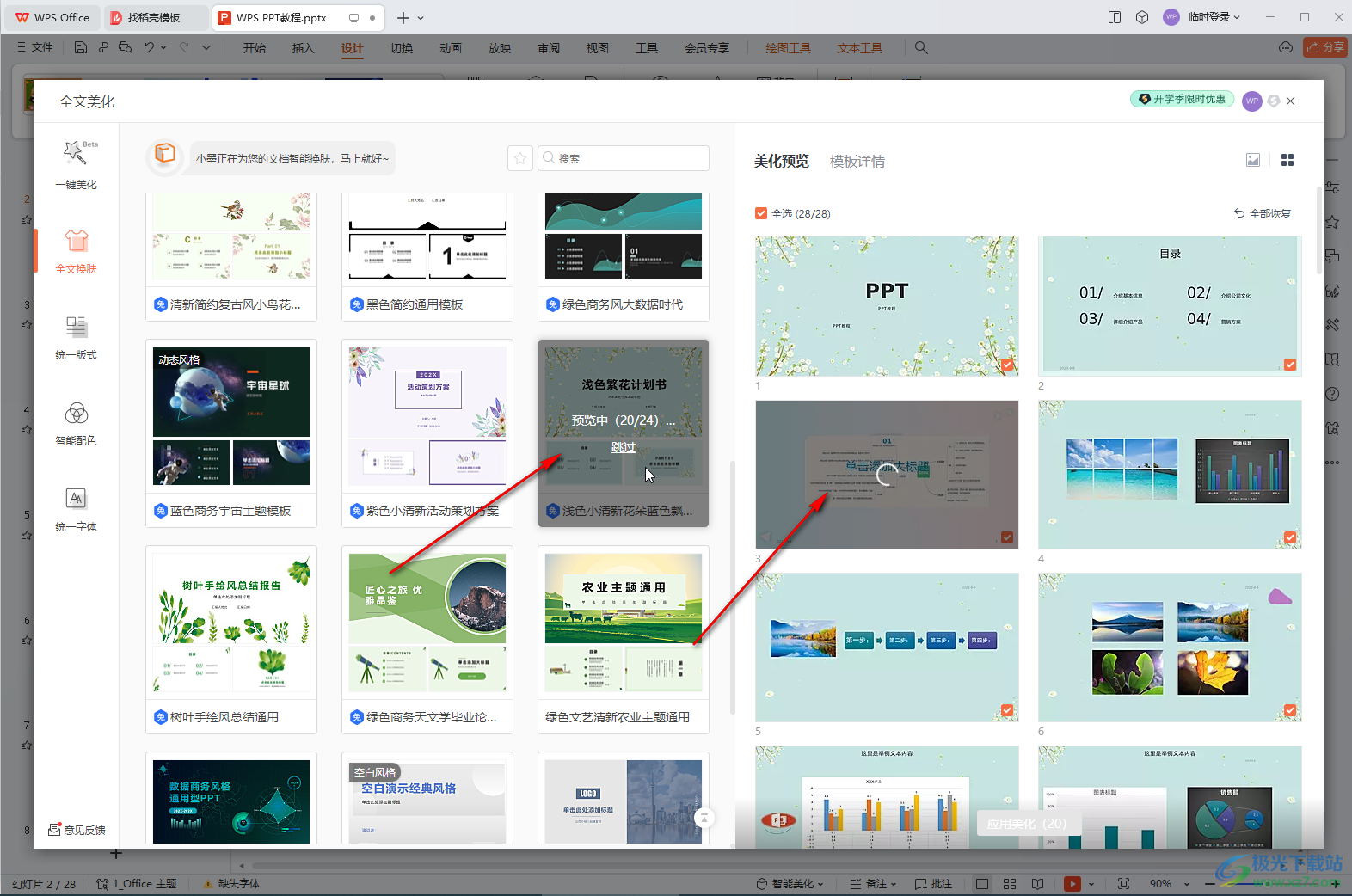1352x896 pixels.
Task: Click the 缺失字体 missing fonts warning
Action: (232, 883)
